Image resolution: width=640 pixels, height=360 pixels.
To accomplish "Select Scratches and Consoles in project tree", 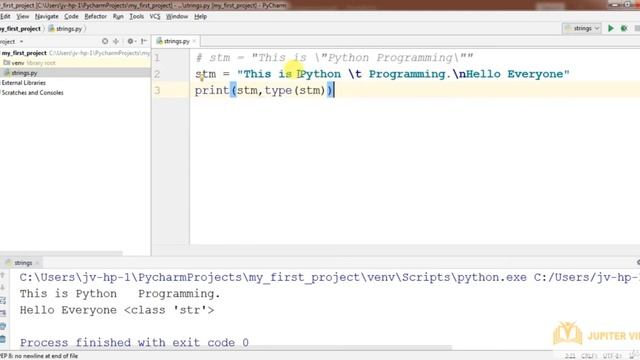I will 32,93.
